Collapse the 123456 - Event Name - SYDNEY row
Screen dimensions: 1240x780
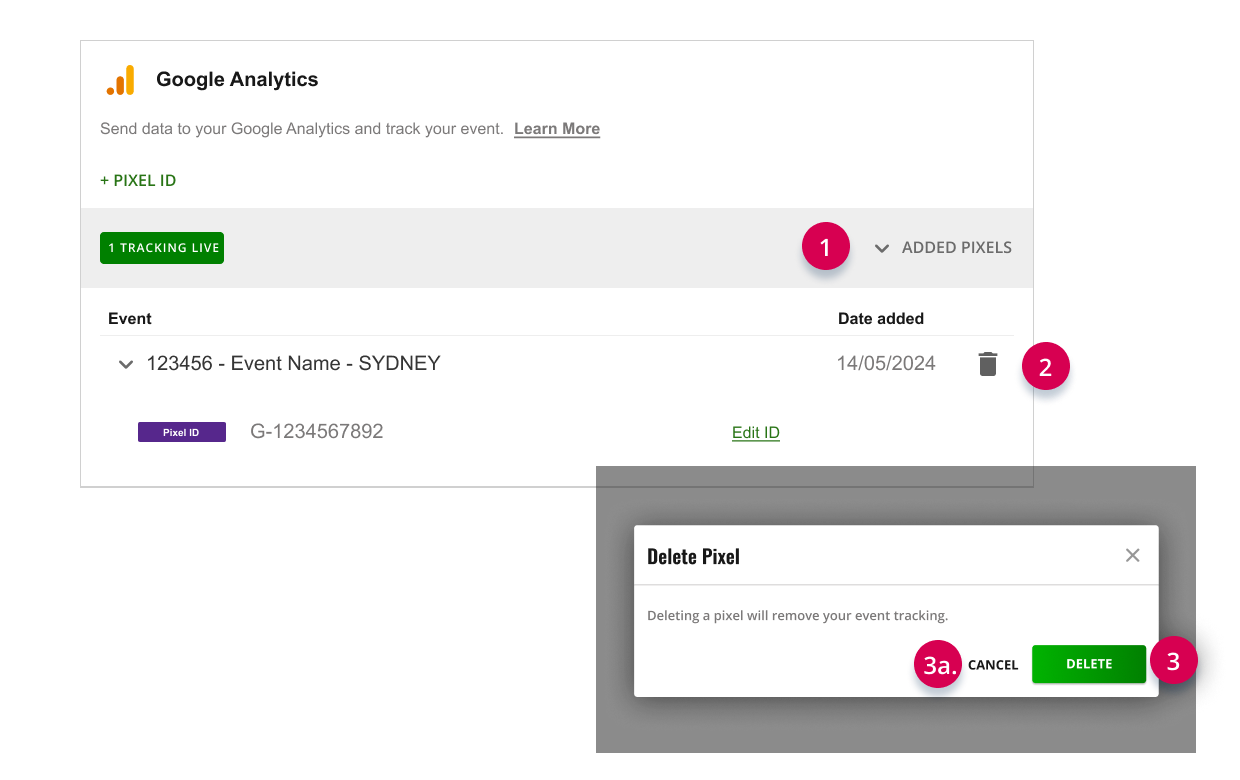tap(126, 365)
